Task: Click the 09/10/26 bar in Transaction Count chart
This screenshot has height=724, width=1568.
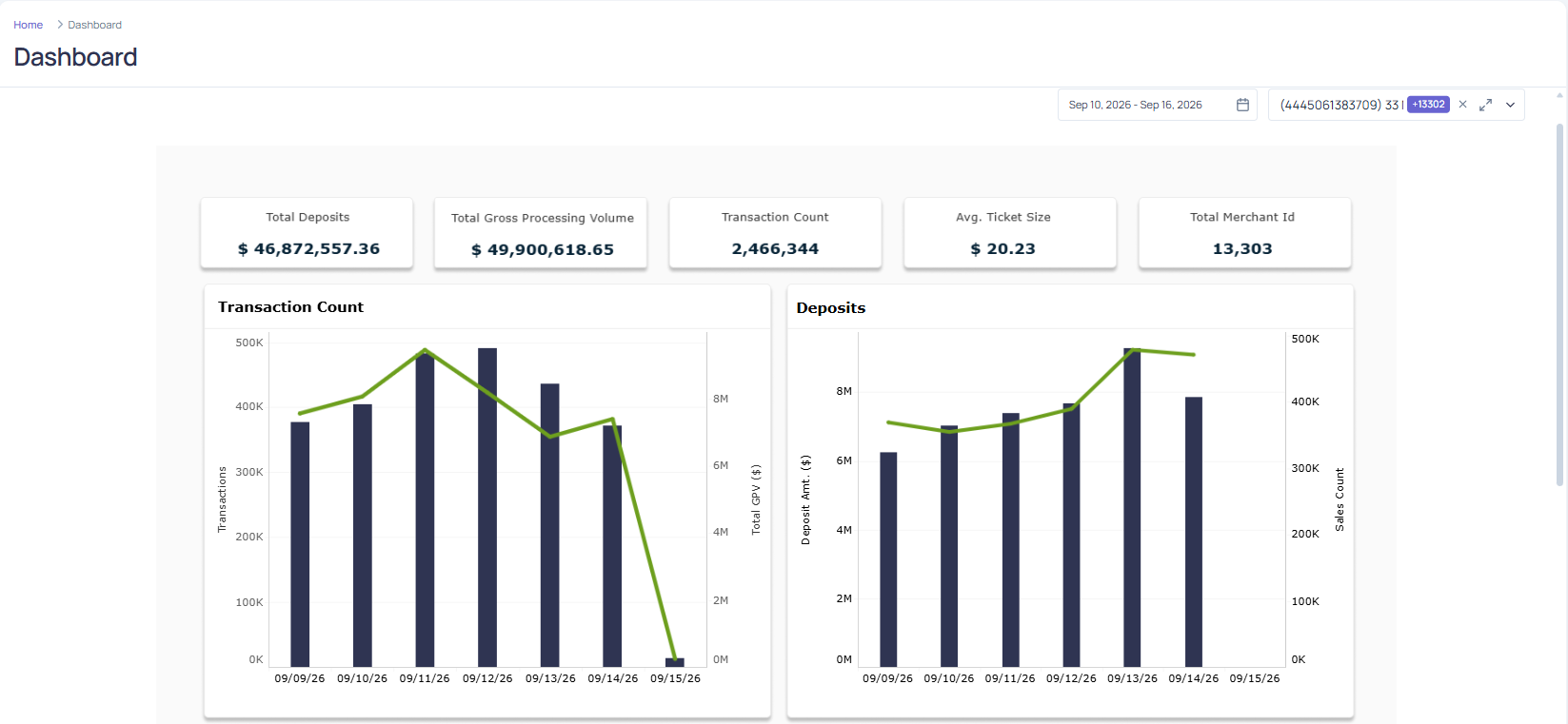Action: (x=363, y=536)
